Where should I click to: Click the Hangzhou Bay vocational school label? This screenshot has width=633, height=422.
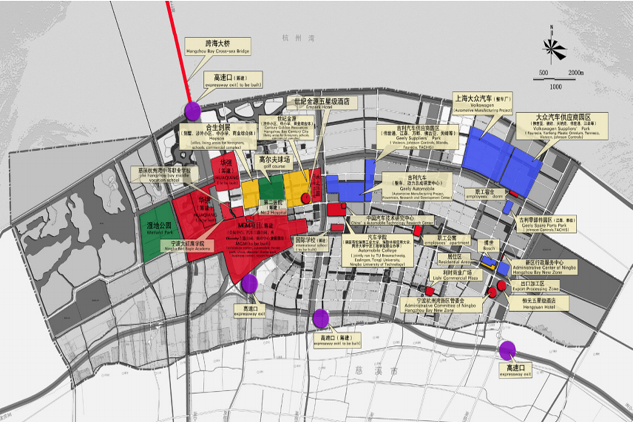coord(165,174)
